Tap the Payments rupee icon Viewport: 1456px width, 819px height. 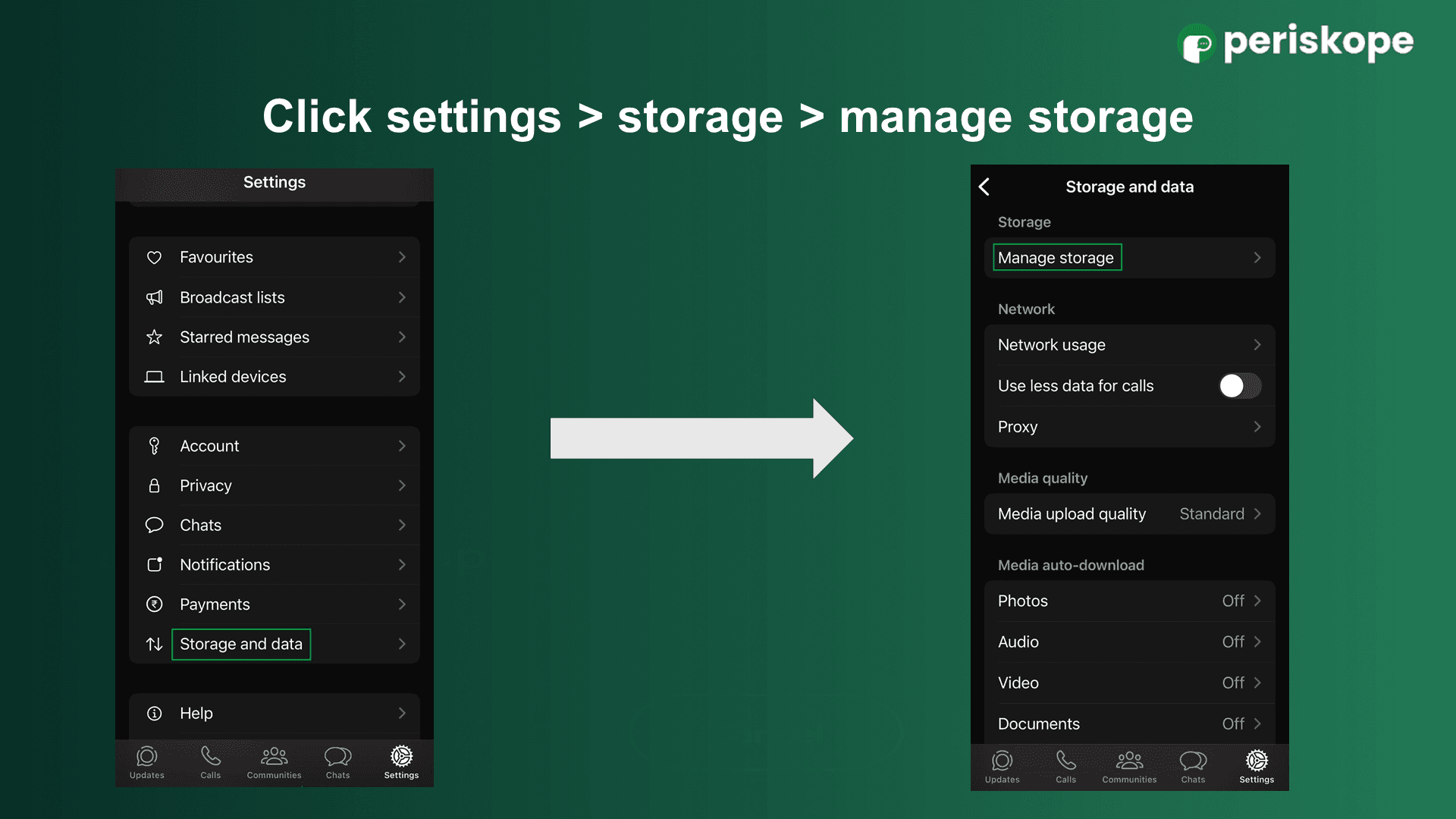[154, 604]
